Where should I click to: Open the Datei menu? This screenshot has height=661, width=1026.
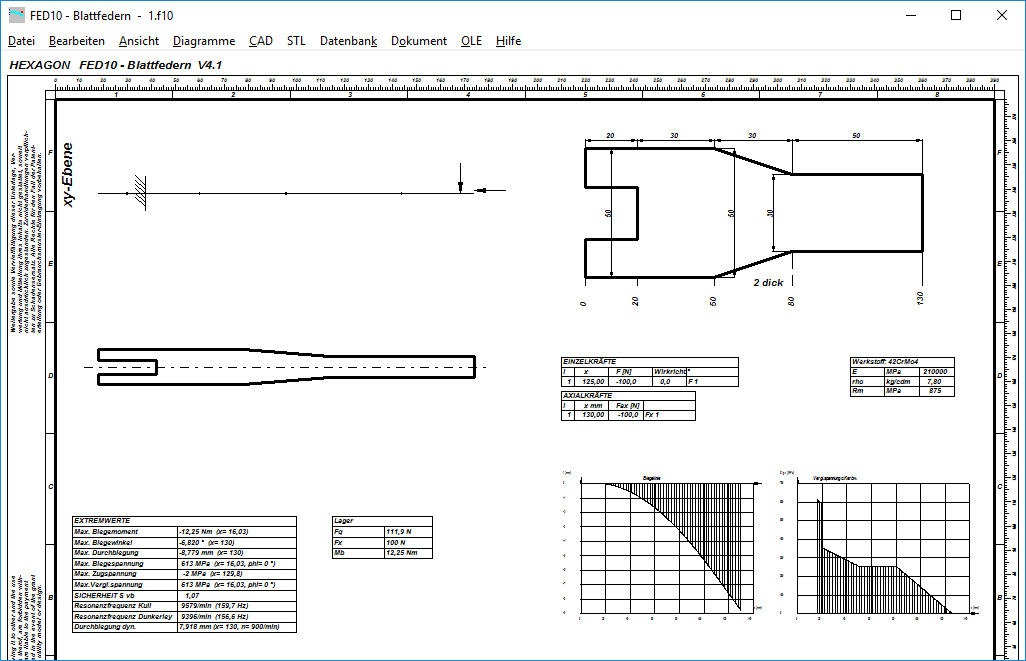pyautogui.click(x=21, y=41)
